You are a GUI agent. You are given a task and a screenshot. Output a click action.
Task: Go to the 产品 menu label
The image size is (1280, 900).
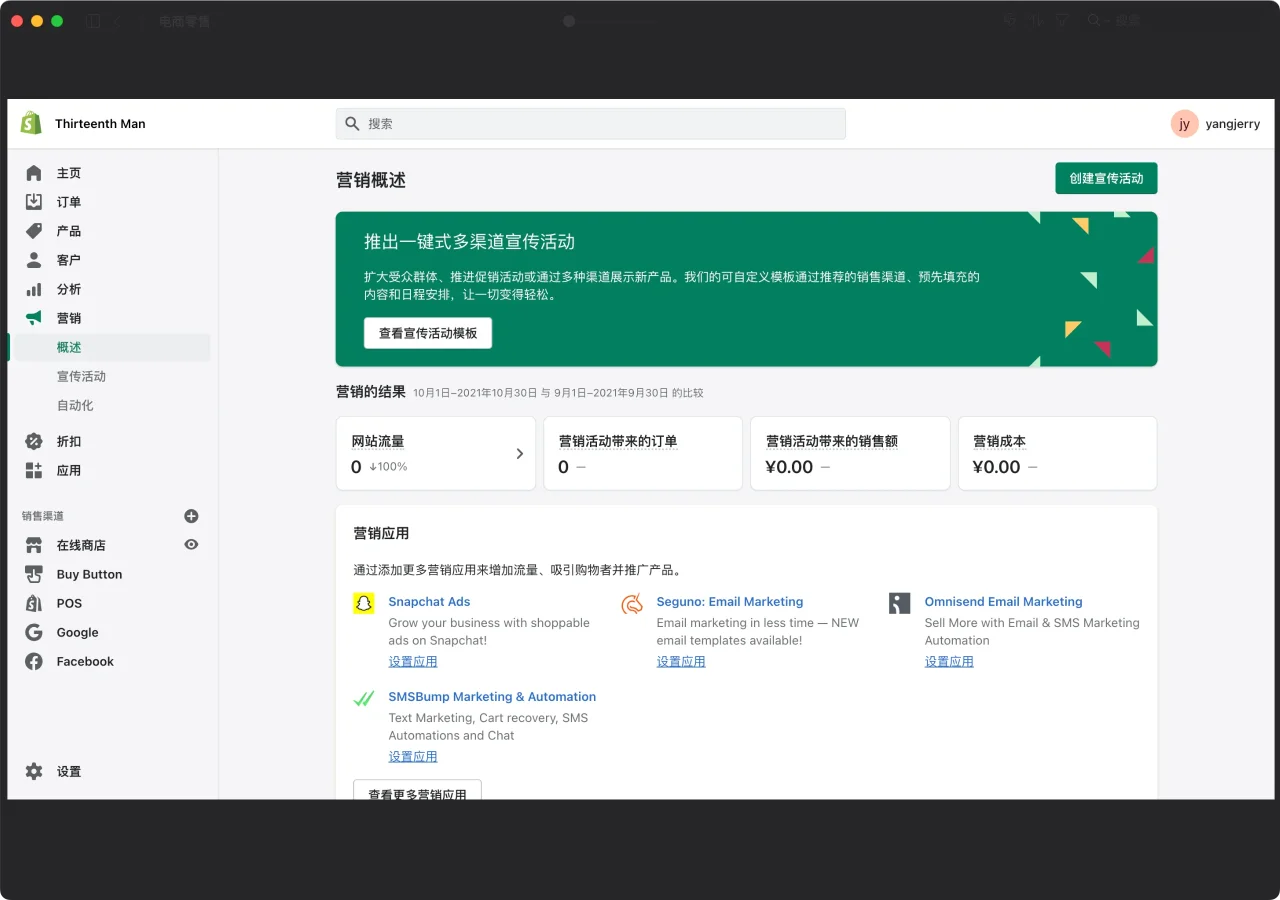[69, 231]
